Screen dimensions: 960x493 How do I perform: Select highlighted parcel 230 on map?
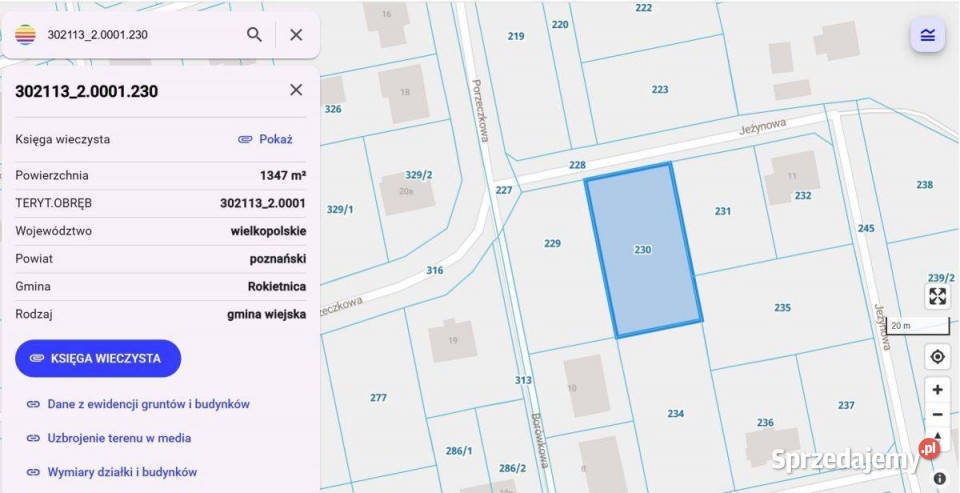[x=643, y=250]
